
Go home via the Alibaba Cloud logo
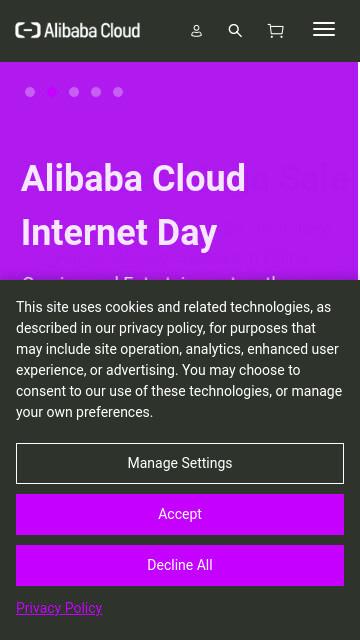point(78,31)
